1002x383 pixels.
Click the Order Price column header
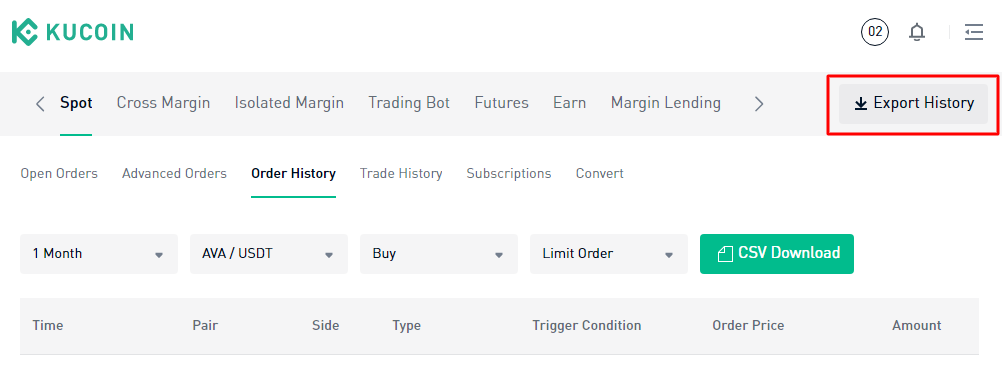748,325
